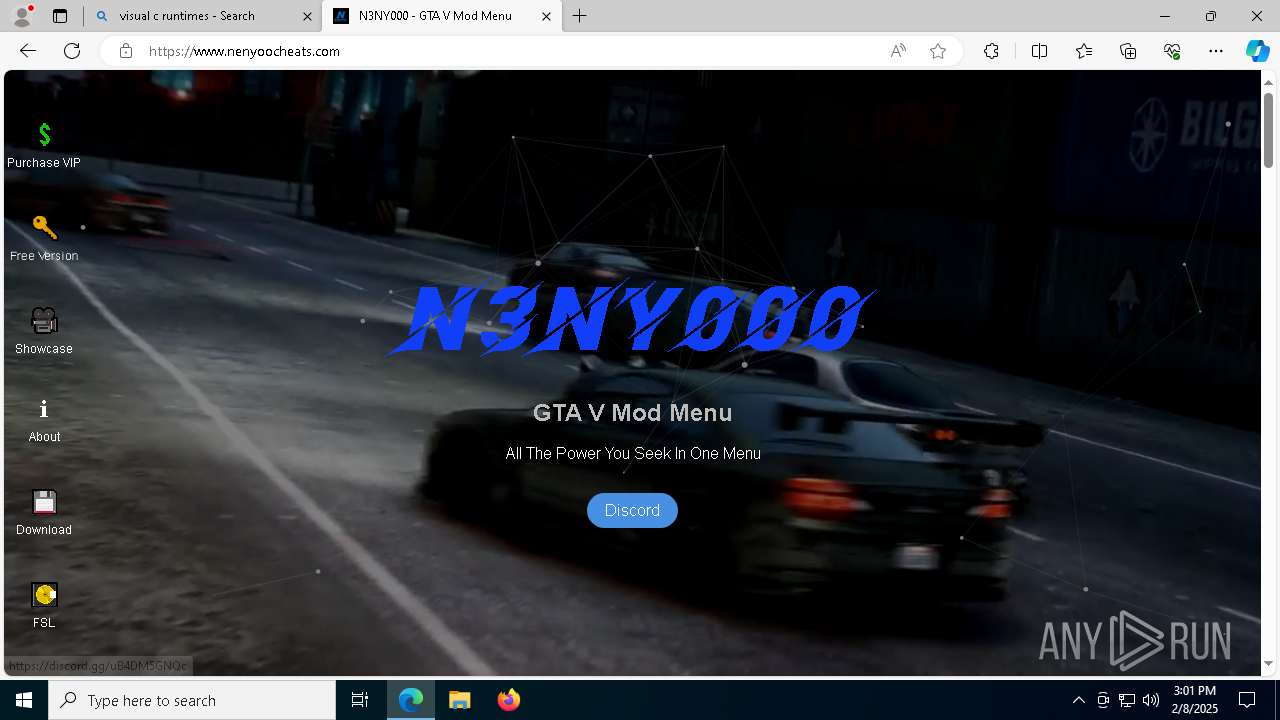The image size is (1280, 720).
Task: Show hidden system tray icons
Action: tap(1078, 700)
